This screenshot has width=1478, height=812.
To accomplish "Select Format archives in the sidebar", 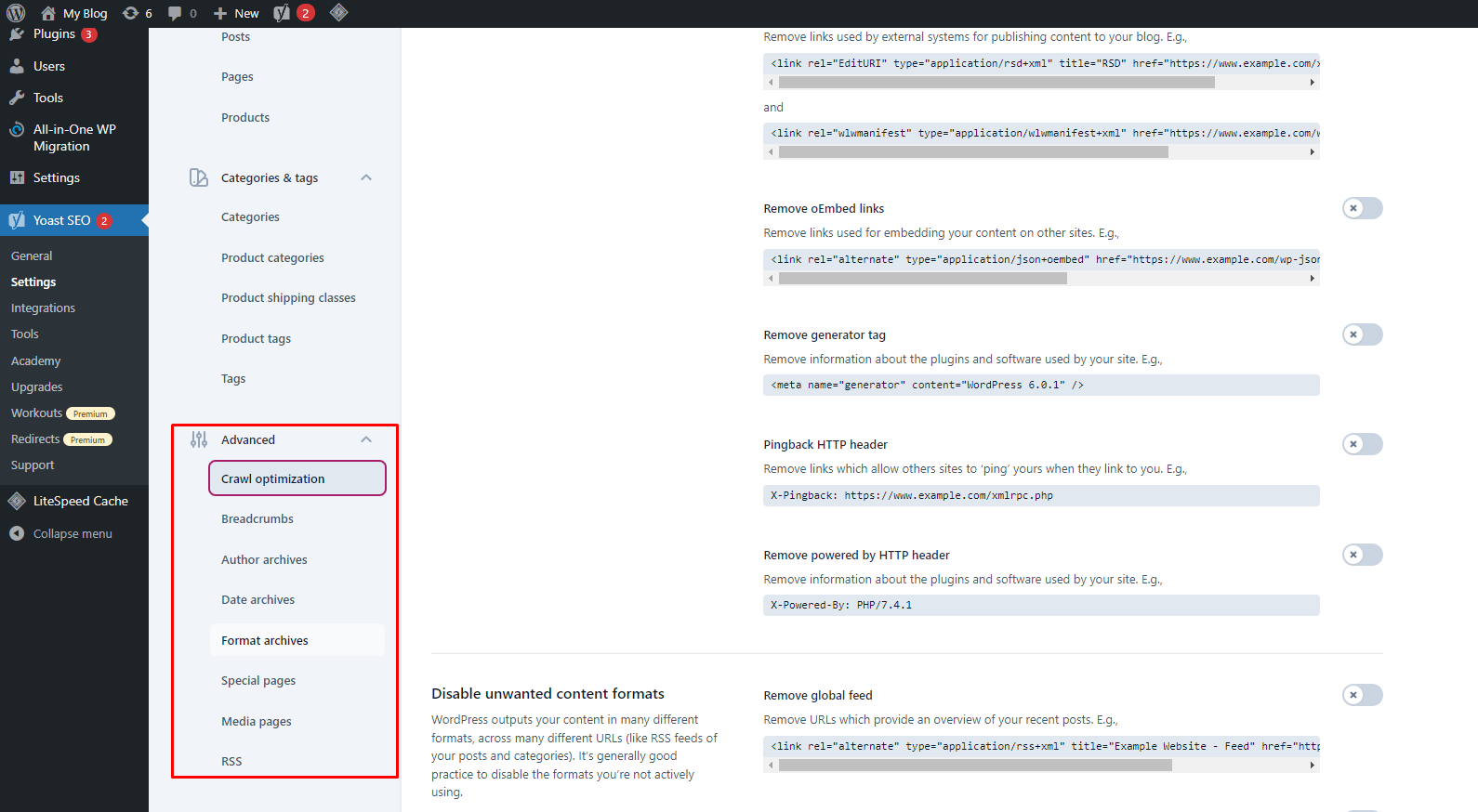I will click(265, 640).
